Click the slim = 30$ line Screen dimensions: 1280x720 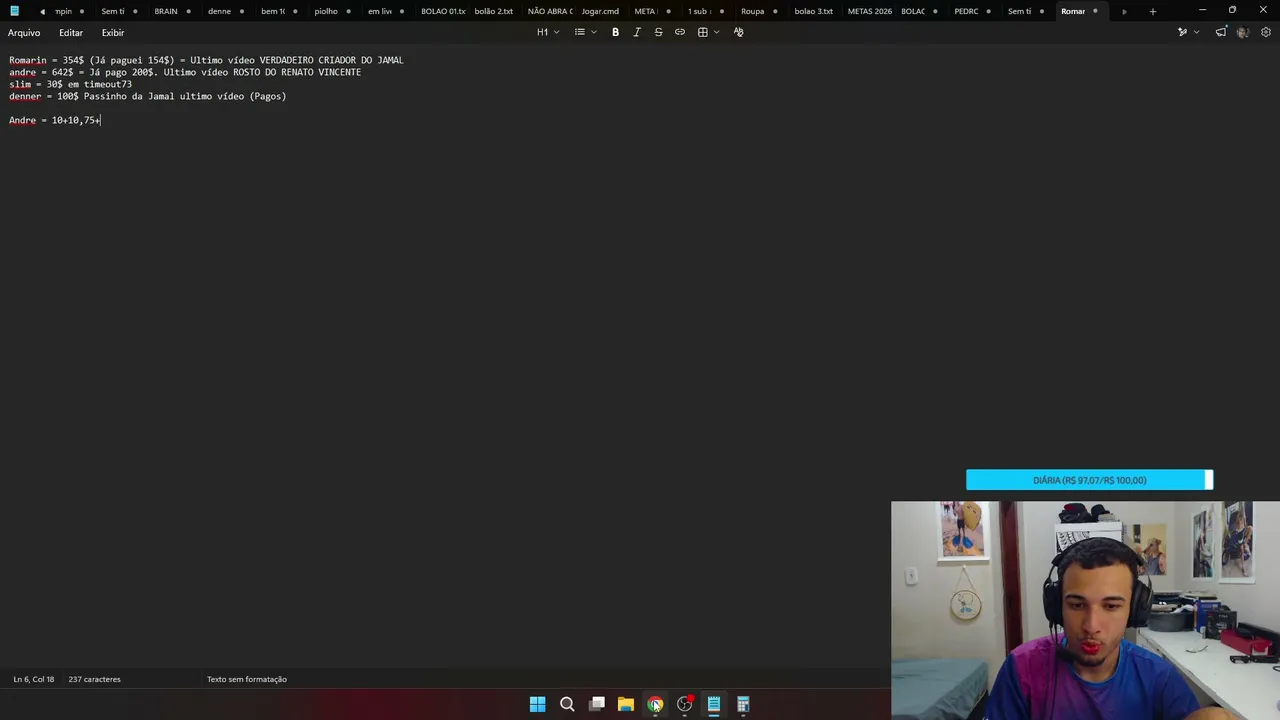point(70,84)
